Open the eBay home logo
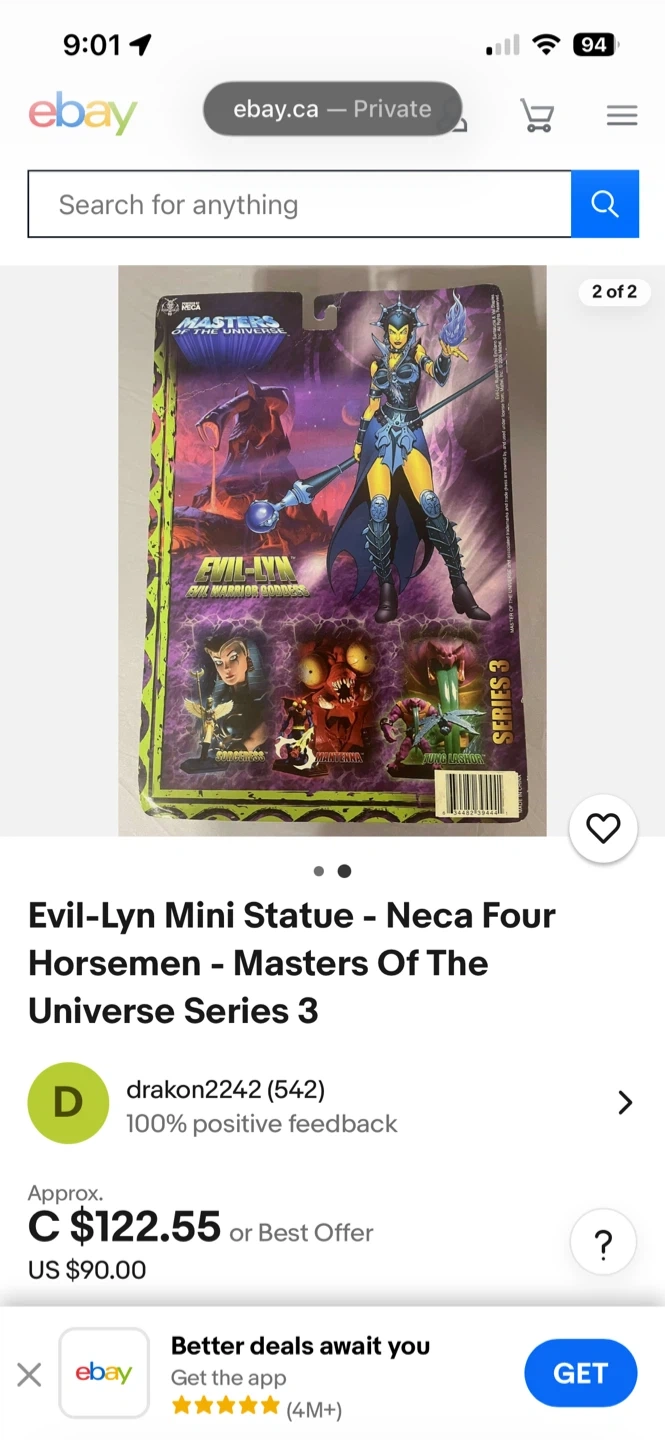 click(83, 114)
